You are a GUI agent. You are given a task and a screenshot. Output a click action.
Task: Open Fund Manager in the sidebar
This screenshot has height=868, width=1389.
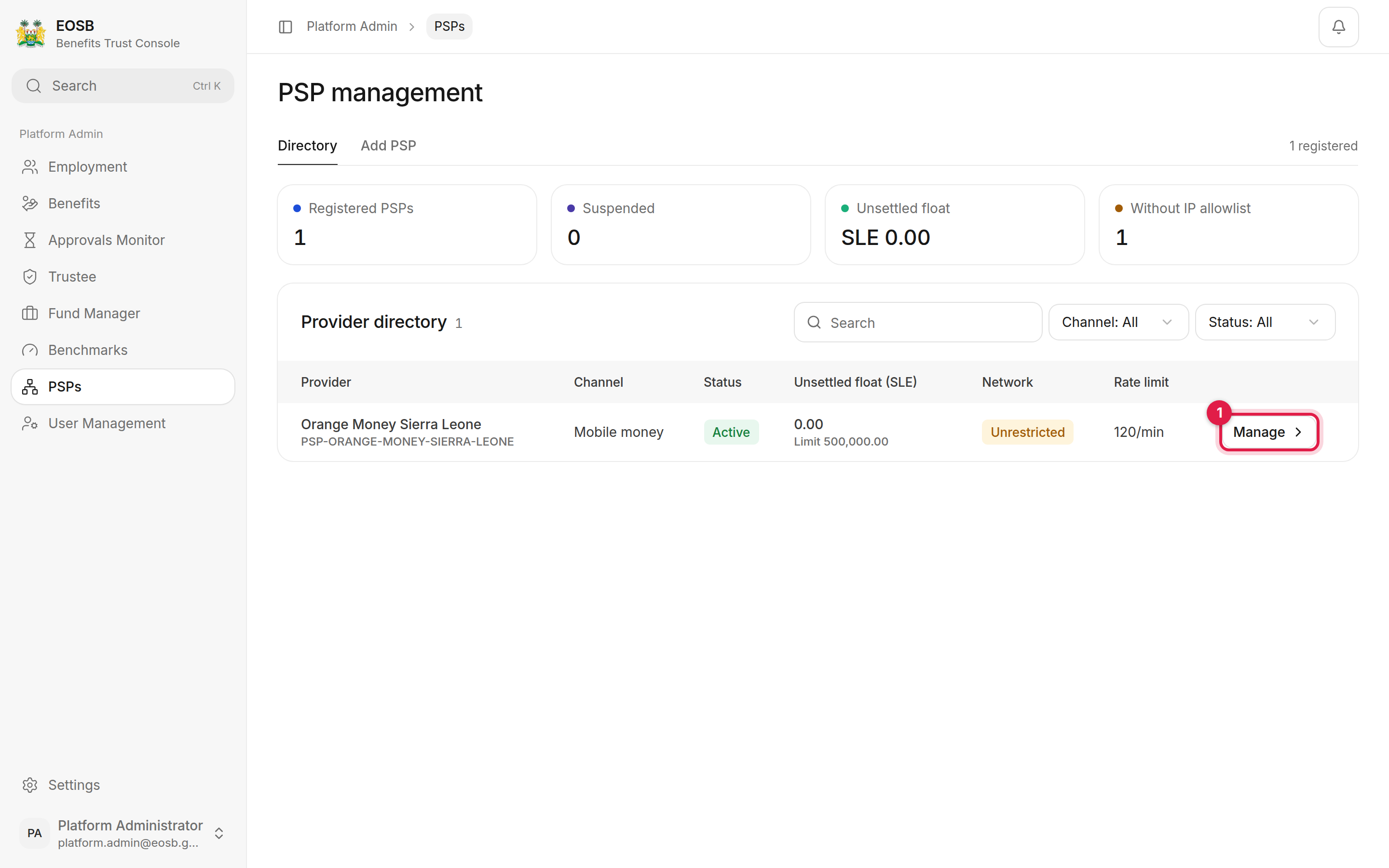(123, 313)
